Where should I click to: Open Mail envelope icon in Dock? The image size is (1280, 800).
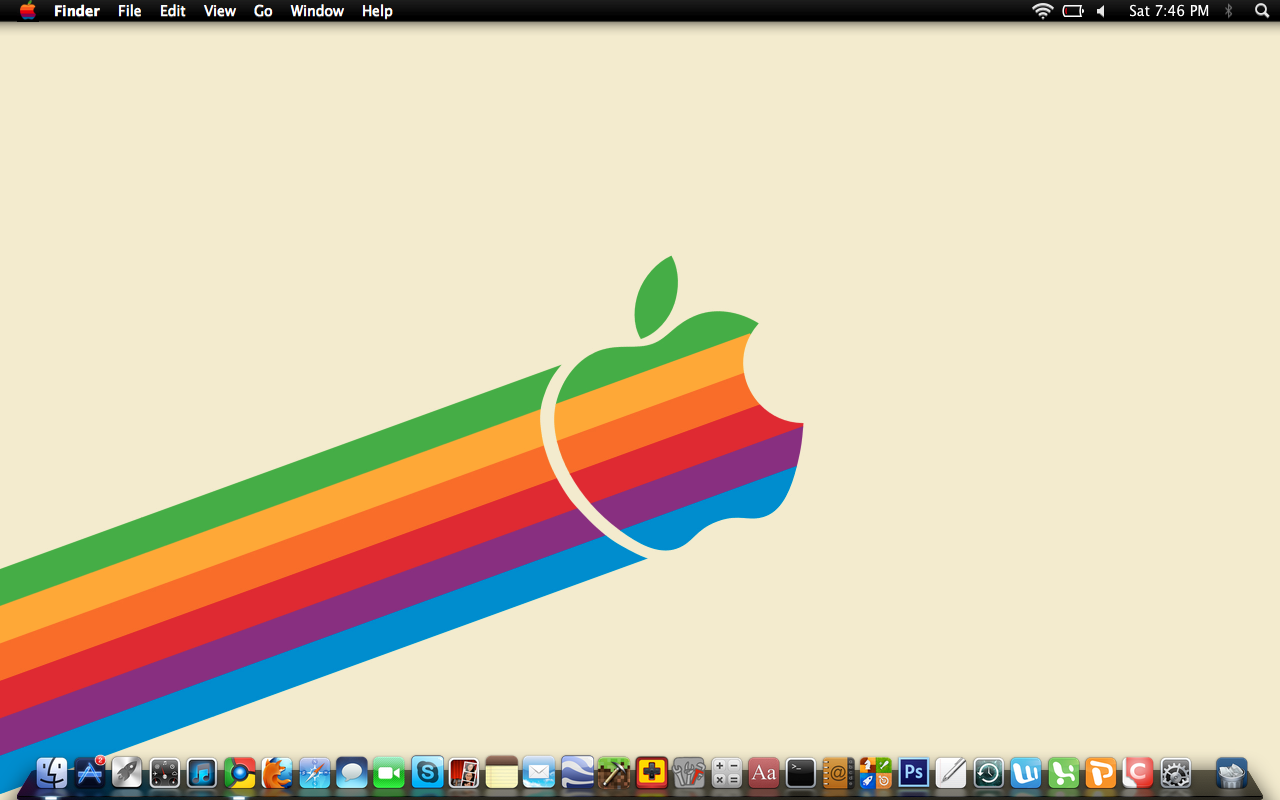pyautogui.click(x=539, y=773)
